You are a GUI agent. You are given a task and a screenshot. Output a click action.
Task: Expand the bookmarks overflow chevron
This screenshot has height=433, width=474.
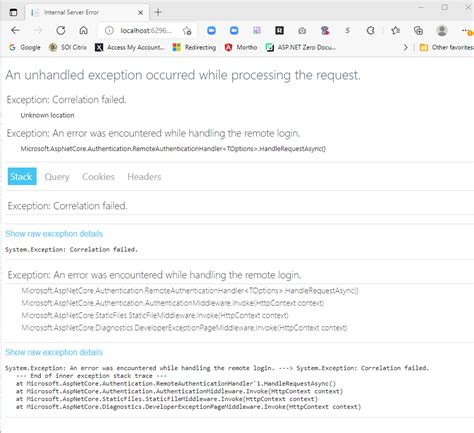(405, 47)
